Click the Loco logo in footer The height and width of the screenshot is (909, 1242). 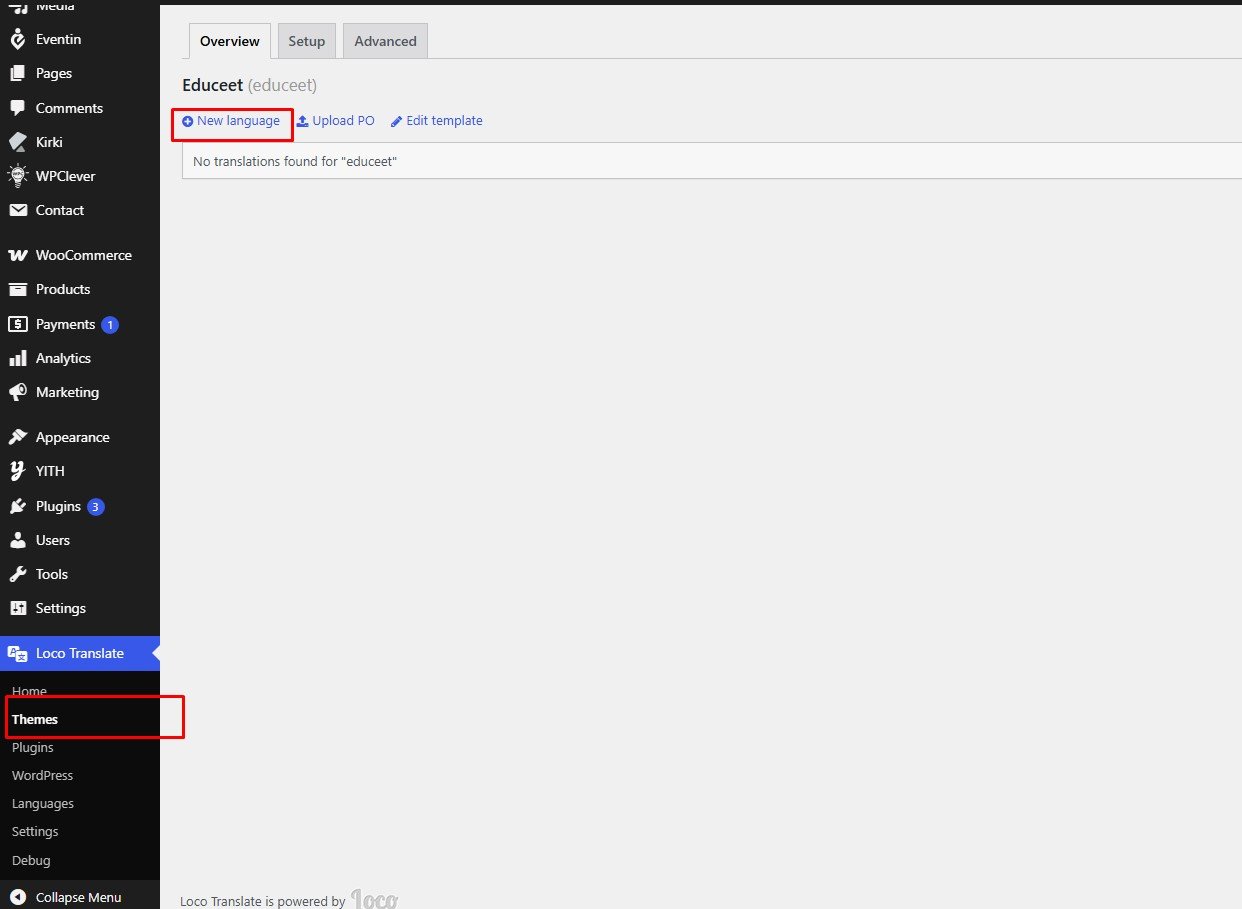[x=374, y=899]
